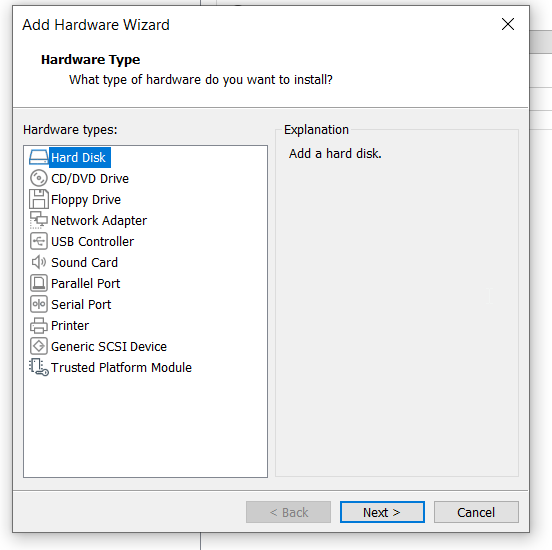Image resolution: width=552 pixels, height=550 pixels.
Task: Select the Network Adapter icon
Action: [x=38, y=220]
